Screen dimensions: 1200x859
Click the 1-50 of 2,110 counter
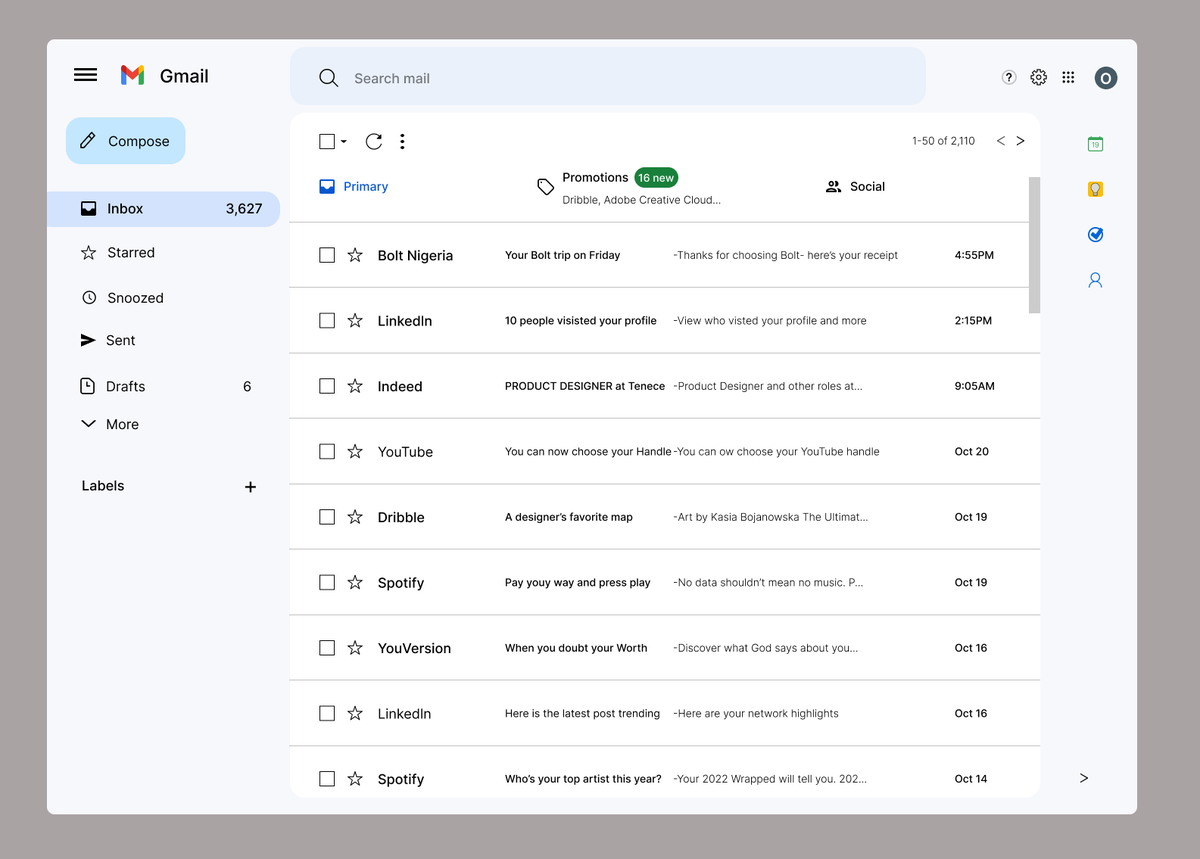(x=943, y=141)
